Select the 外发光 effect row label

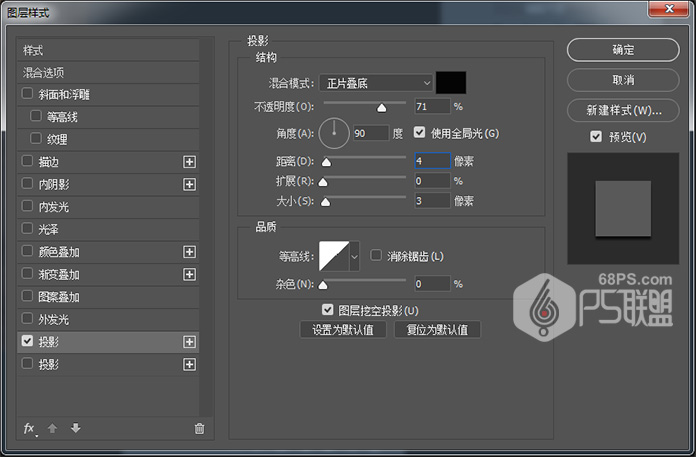[54, 319]
